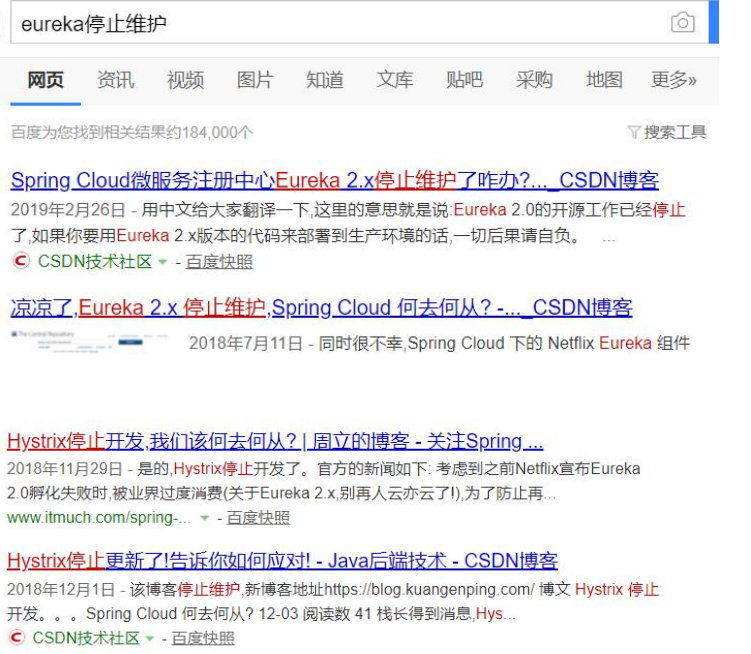751x654 pixels.
Task: Click thumbnail image of the 凉凉了 result
Action: click(x=90, y=341)
